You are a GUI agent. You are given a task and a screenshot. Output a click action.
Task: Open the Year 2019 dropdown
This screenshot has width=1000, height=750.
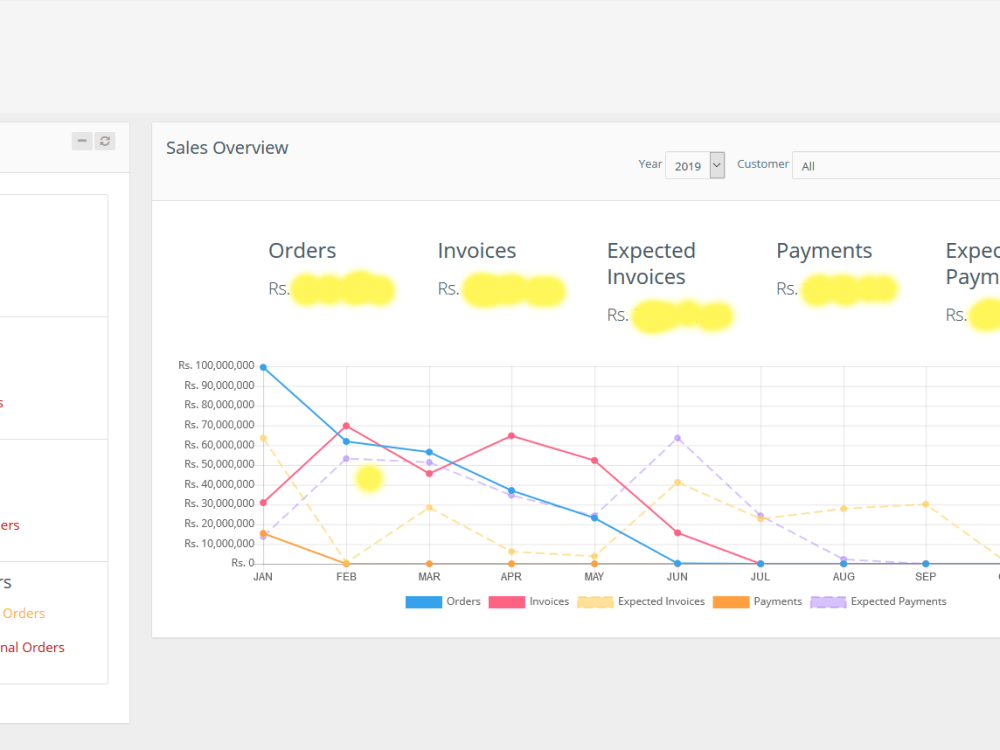695,166
